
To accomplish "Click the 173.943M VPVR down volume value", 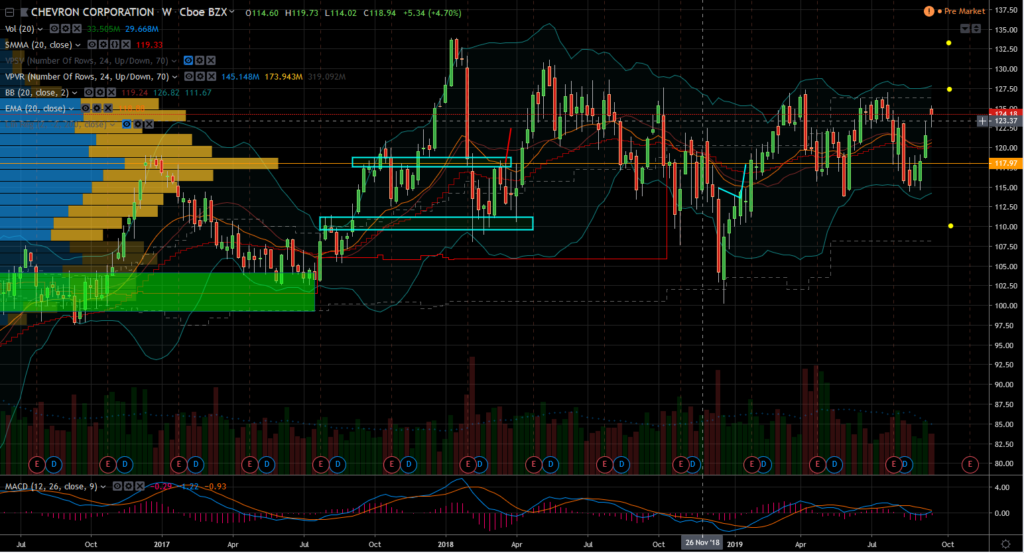I will point(283,77).
